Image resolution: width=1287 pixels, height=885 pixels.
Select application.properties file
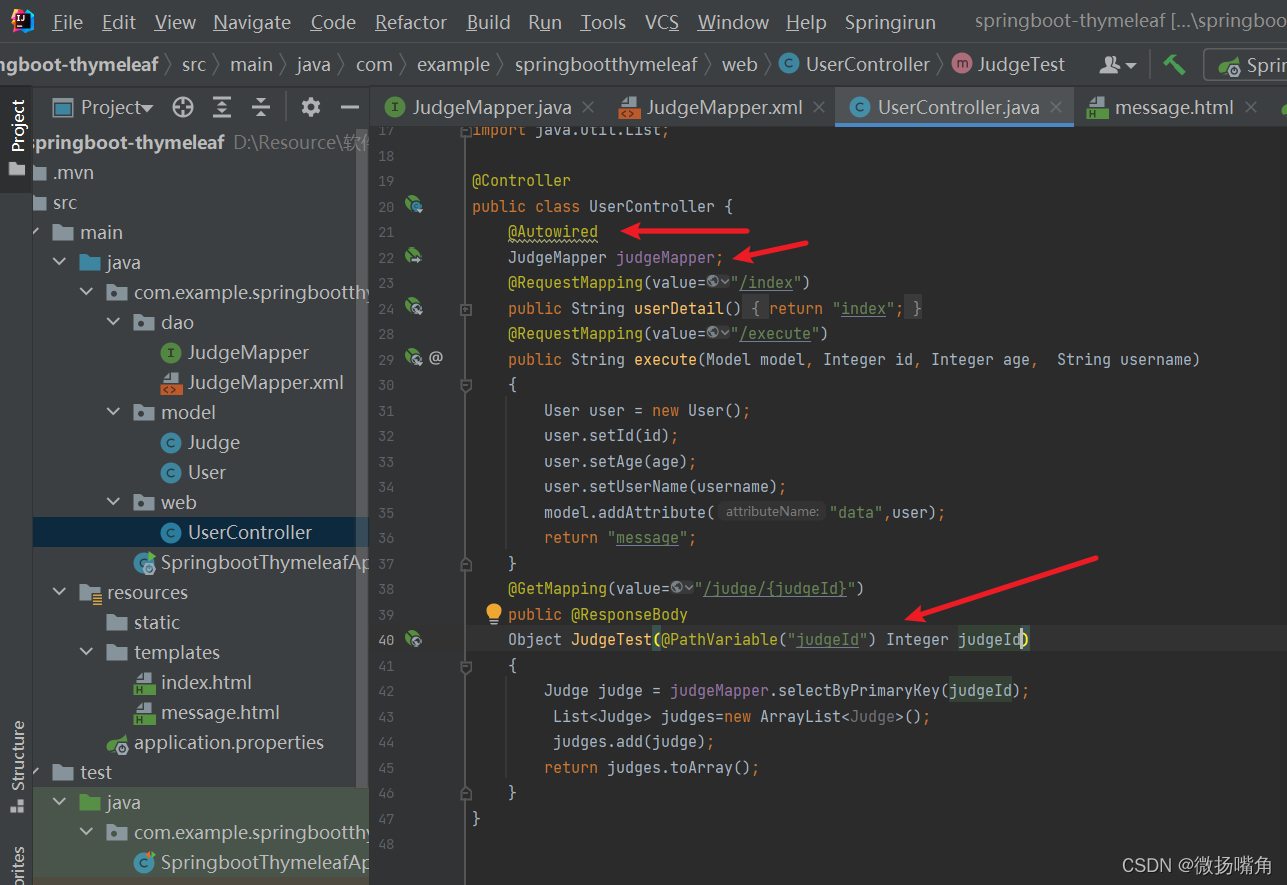click(216, 742)
